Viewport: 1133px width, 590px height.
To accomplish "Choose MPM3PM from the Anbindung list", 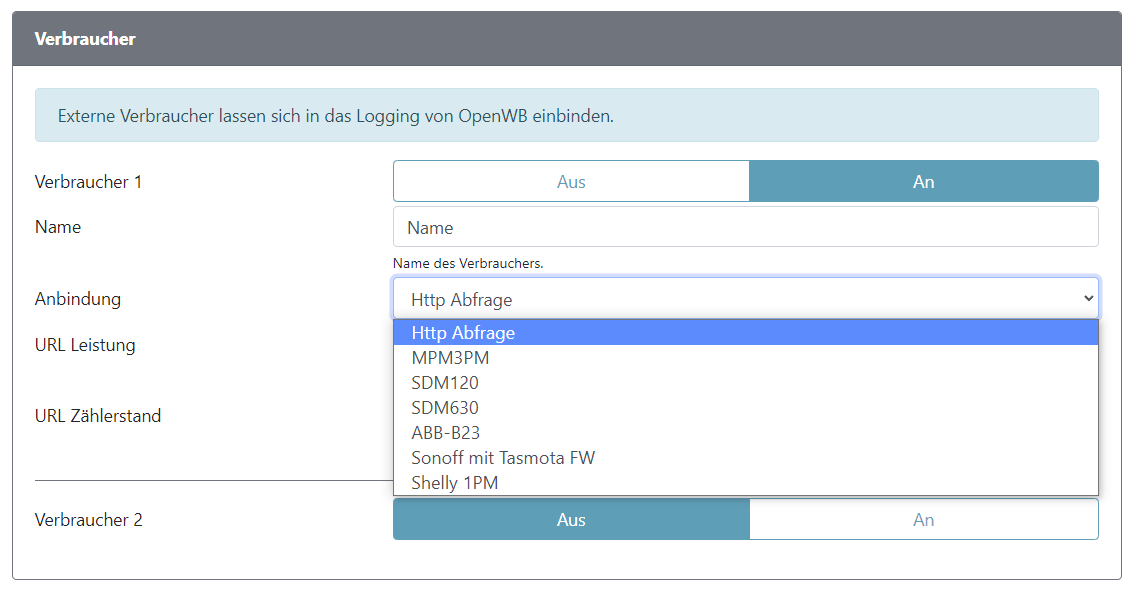I will click(x=450, y=358).
